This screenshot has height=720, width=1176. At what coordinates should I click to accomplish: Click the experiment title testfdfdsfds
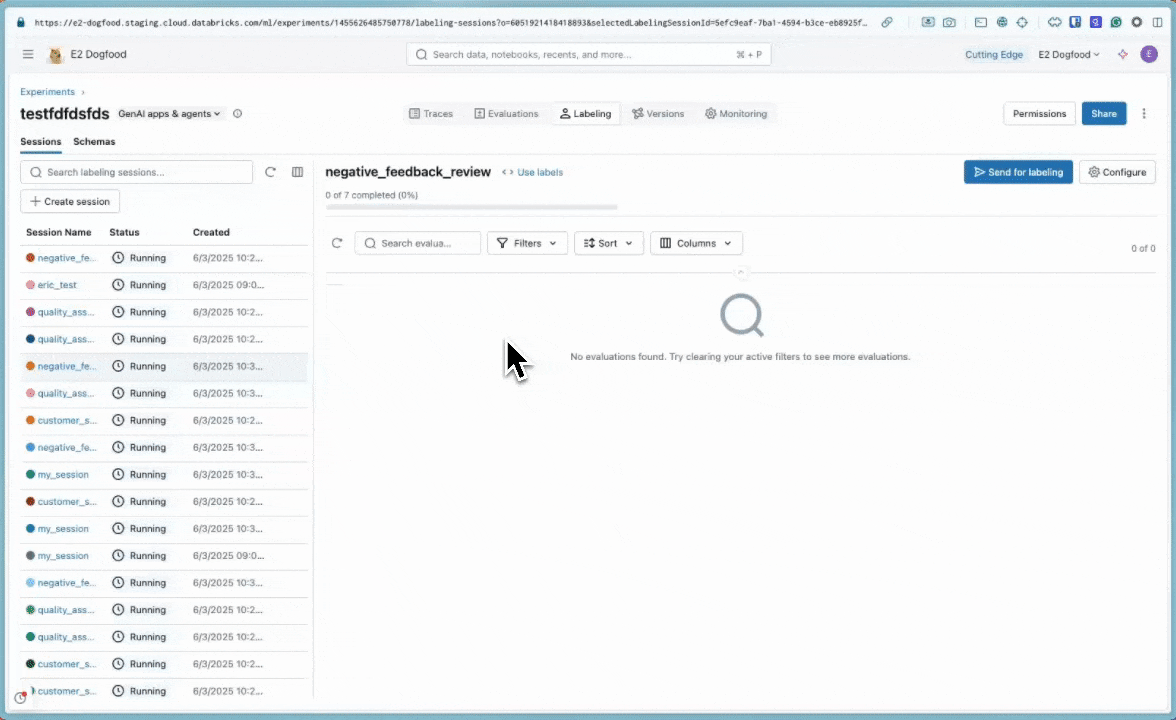click(64, 114)
